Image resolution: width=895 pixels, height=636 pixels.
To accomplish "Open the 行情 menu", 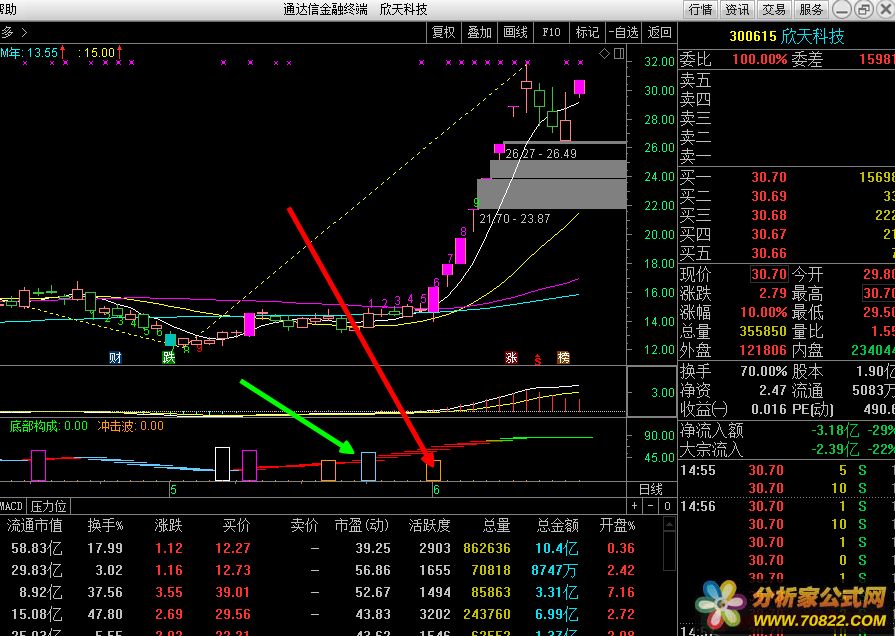I will pyautogui.click(x=700, y=9).
